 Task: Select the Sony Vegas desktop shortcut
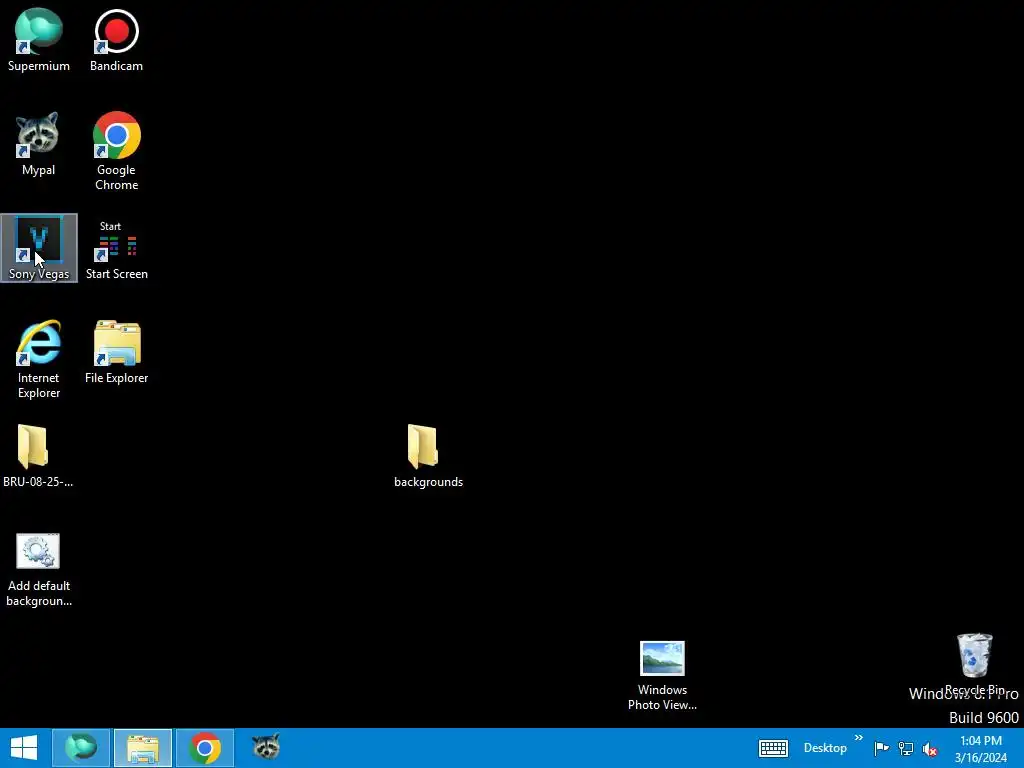click(x=39, y=248)
